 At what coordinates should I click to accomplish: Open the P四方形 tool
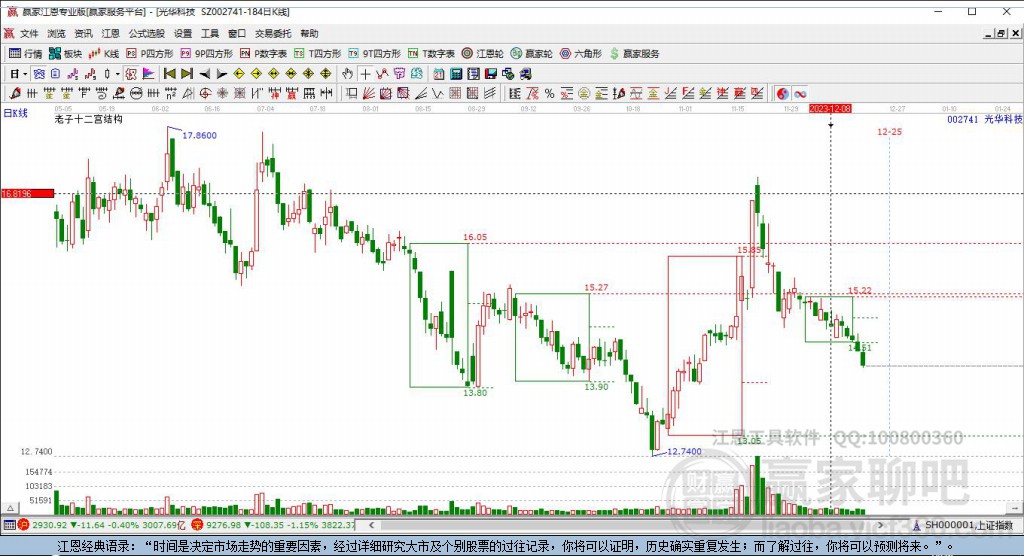tap(150, 54)
